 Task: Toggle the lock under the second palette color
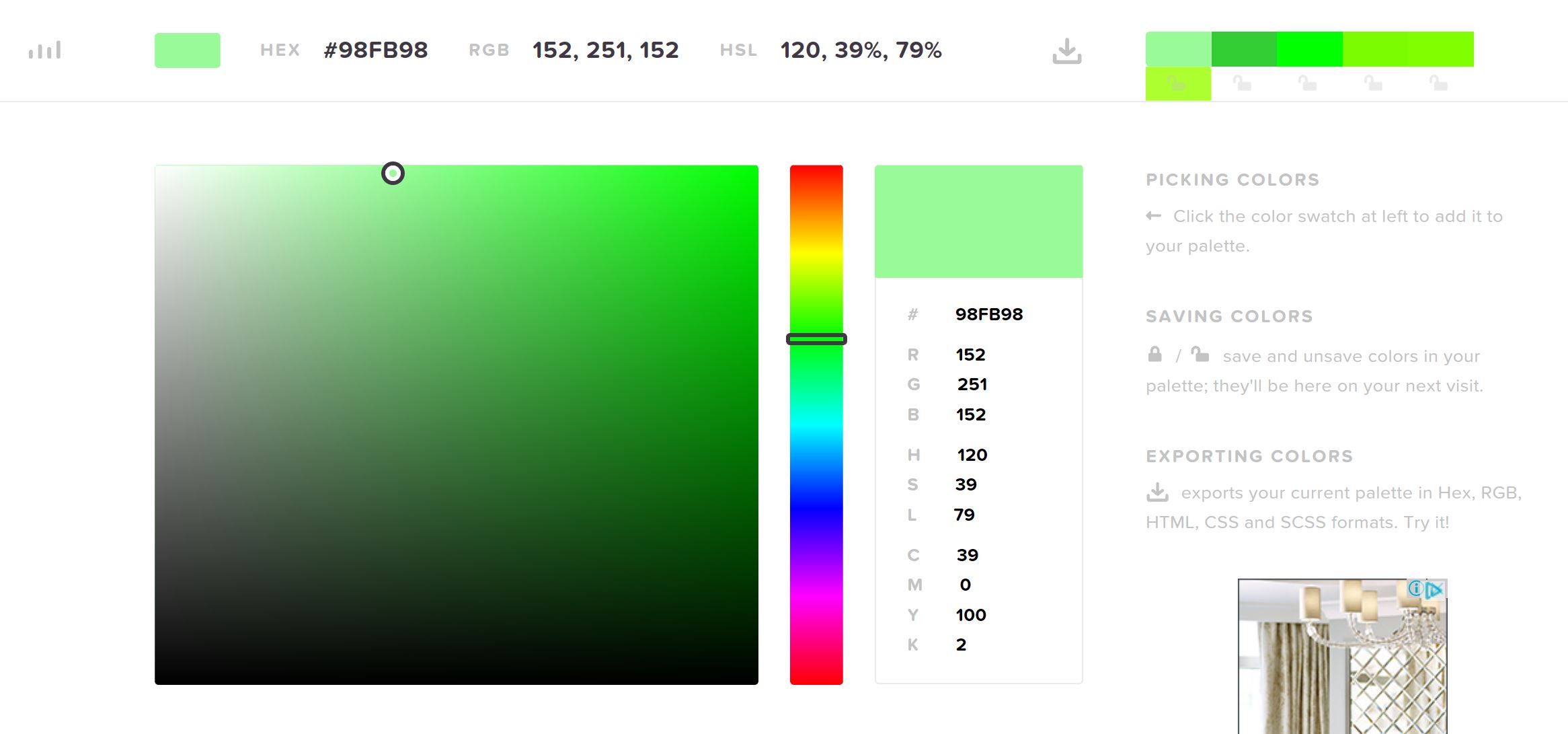[1242, 84]
